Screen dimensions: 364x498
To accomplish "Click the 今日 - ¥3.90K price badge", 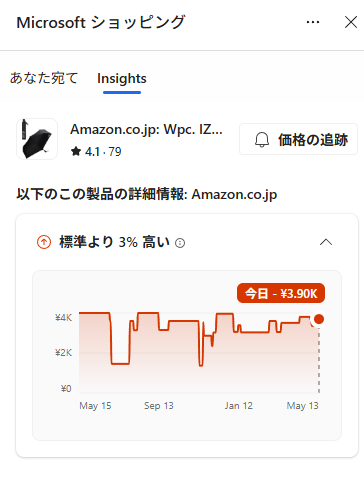I will pos(281,293).
